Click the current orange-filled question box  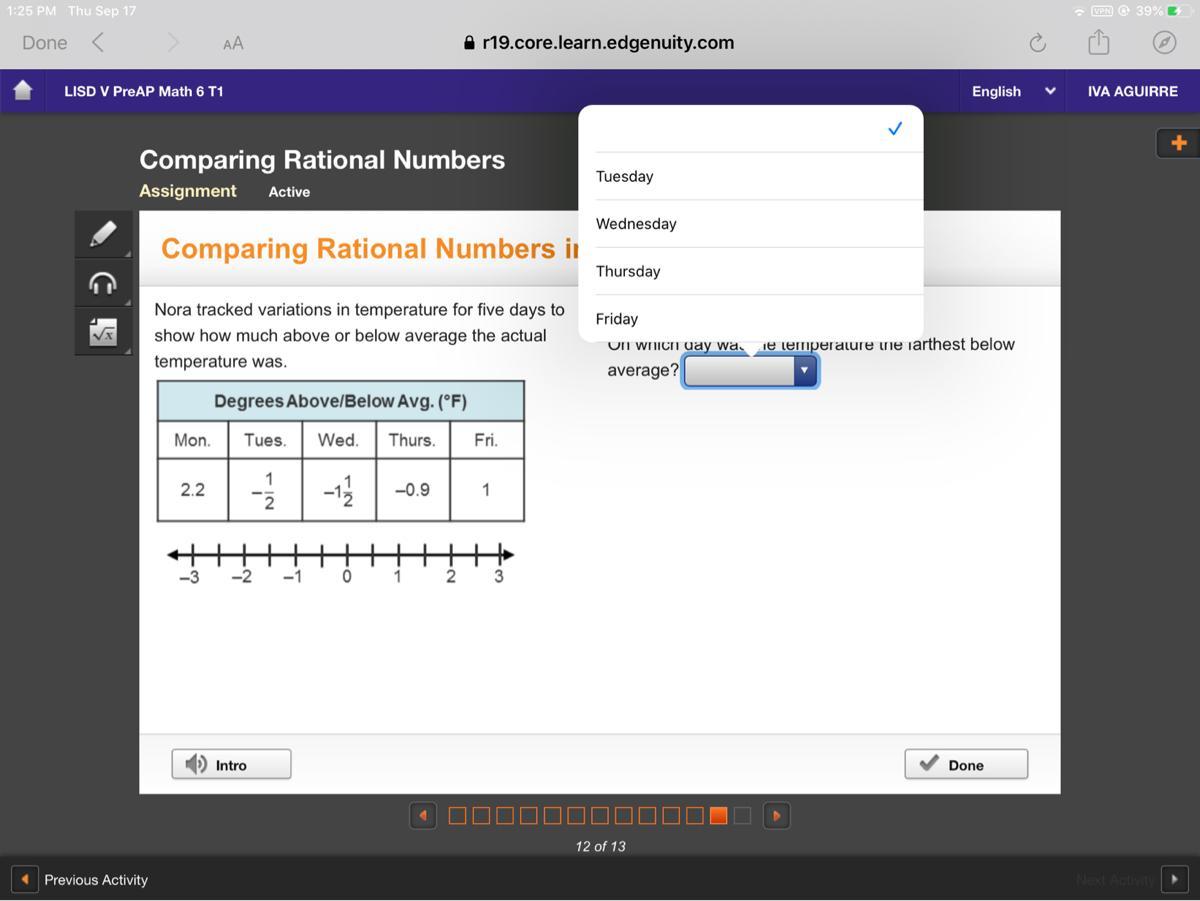click(718, 815)
